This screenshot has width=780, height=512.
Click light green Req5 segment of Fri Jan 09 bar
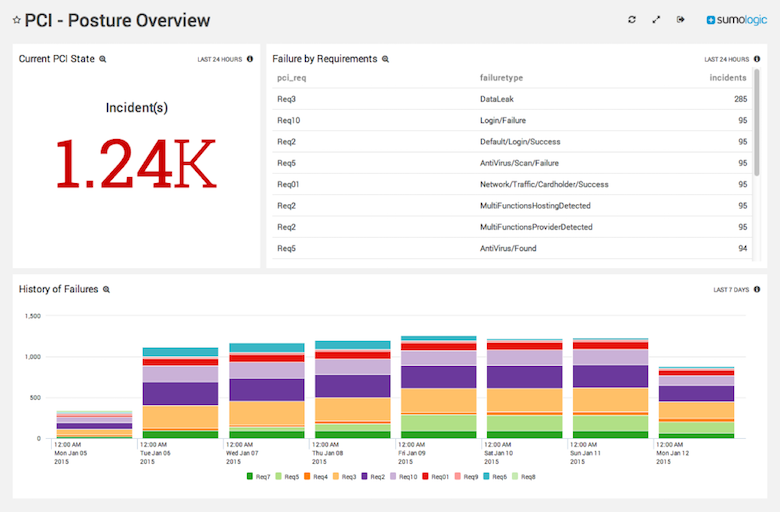(x=438, y=423)
